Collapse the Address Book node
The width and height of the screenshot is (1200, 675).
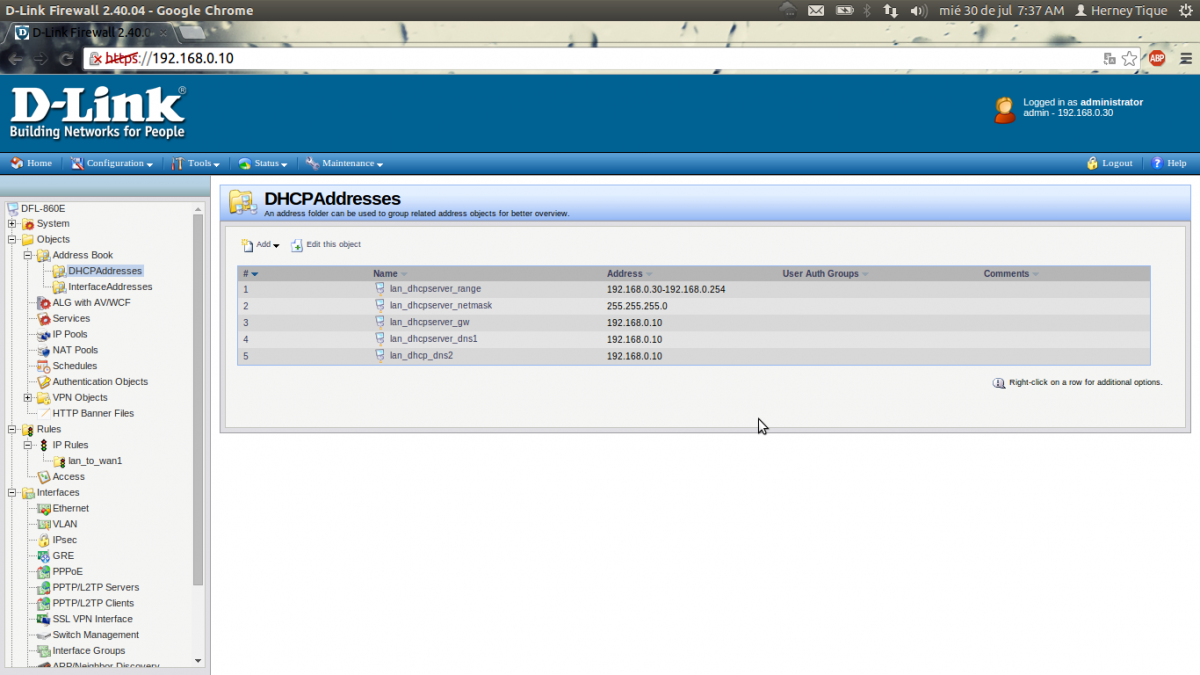click(28, 256)
